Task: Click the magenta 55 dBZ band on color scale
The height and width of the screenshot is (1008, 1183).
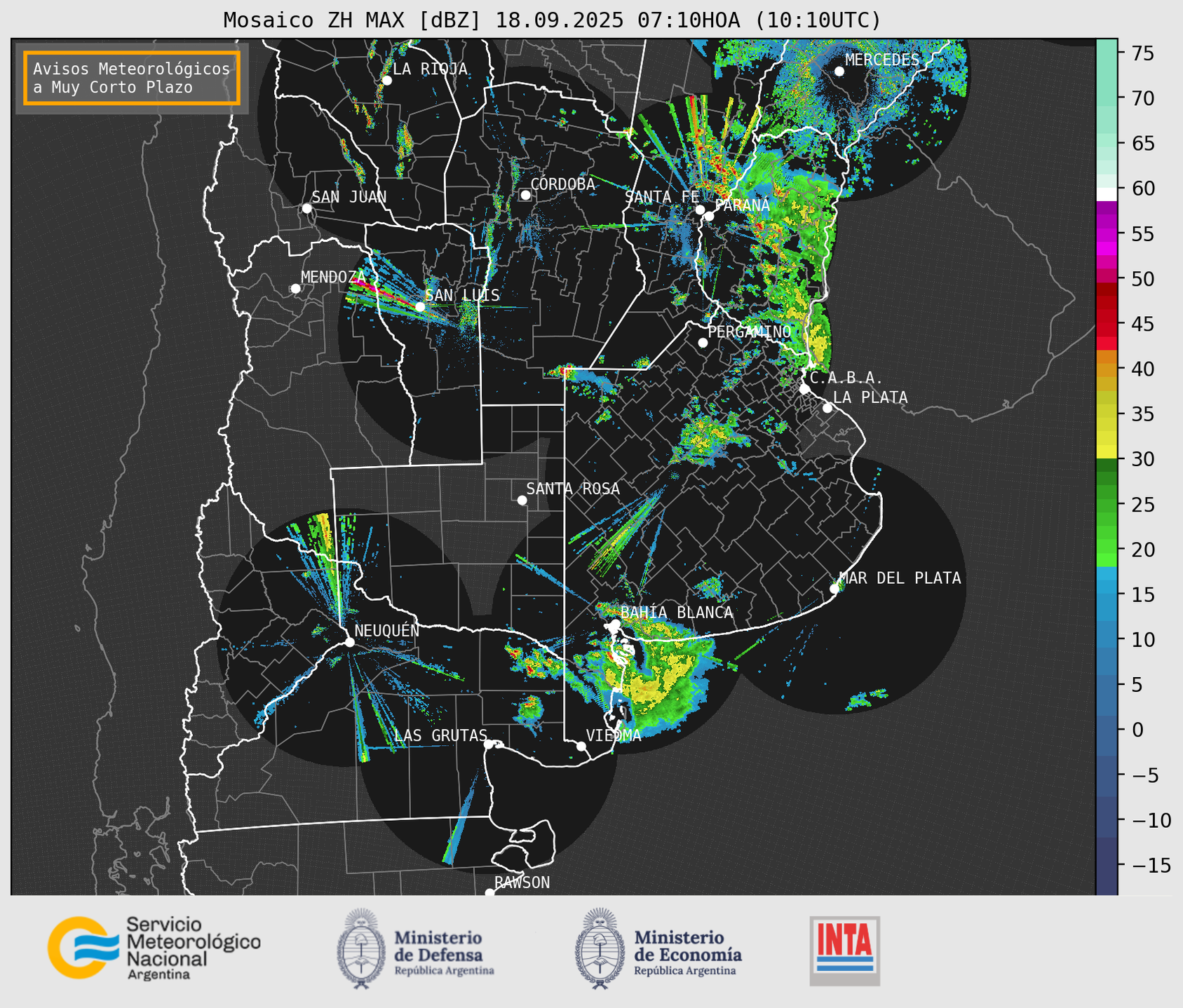Action: (x=1107, y=234)
